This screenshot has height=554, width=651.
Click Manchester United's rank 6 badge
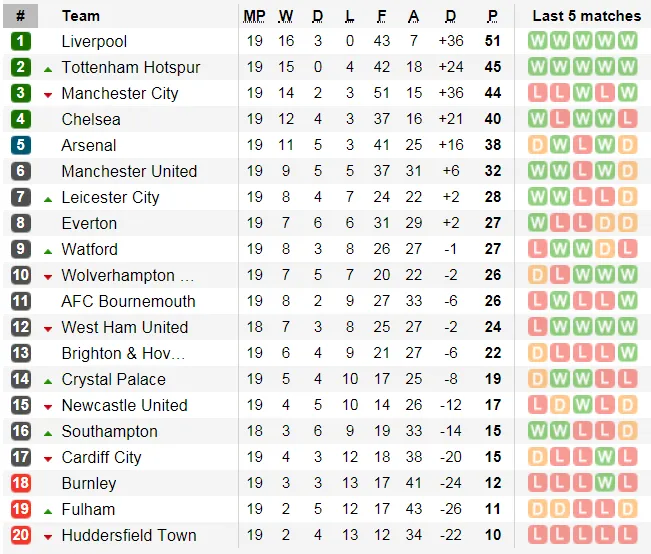click(x=21, y=171)
